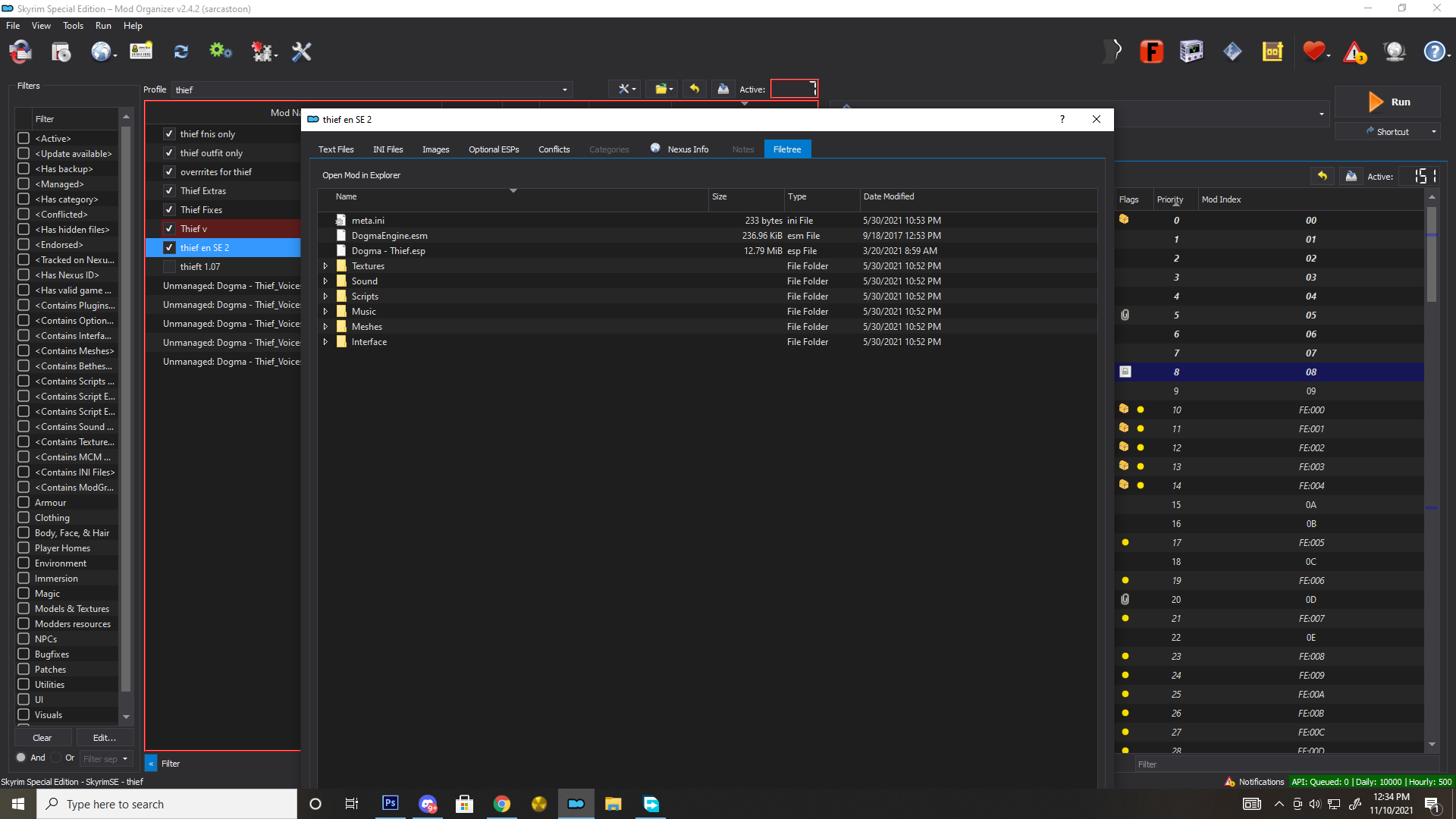Click the Task View taskbar icon

[352, 804]
